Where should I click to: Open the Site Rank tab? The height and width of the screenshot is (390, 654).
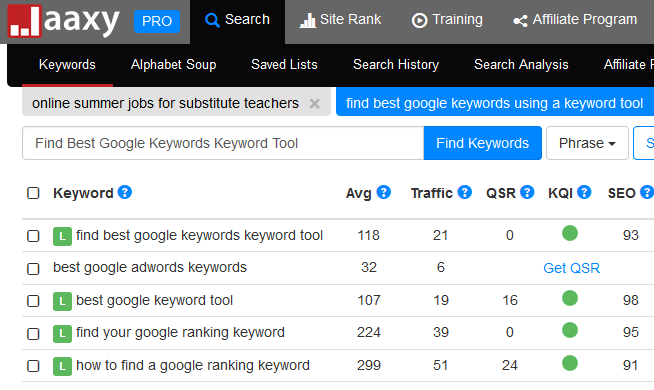[x=340, y=20]
